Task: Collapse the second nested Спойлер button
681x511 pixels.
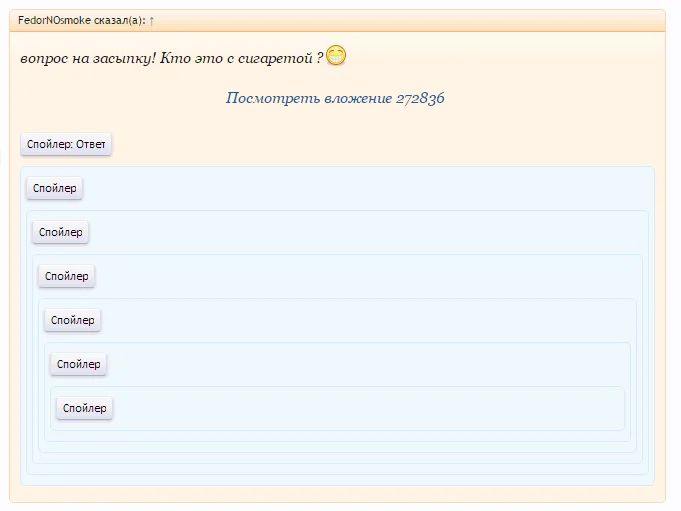Action: click(60, 232)
